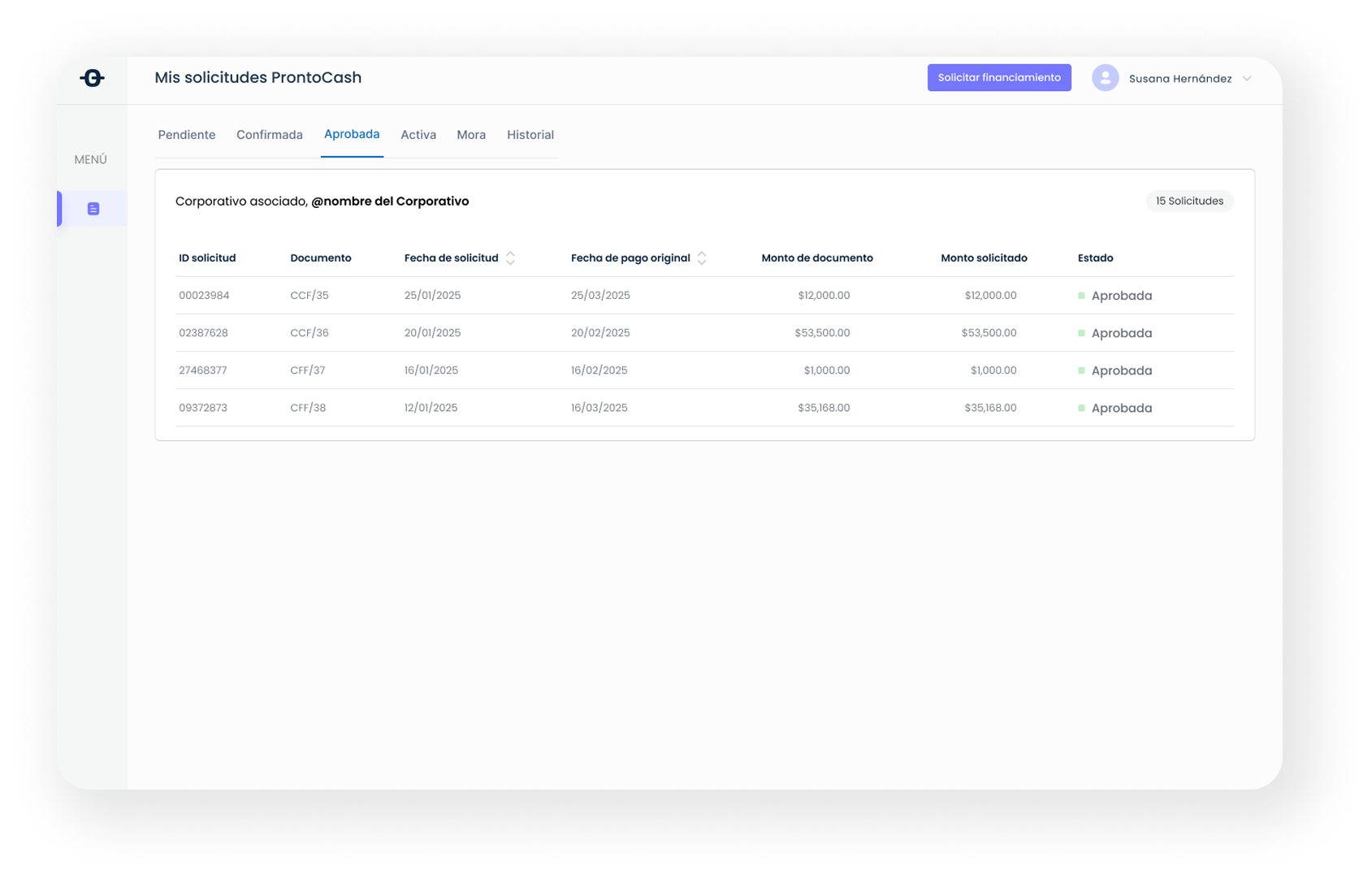Open the user account dropdown beside Susana Hernández
The width and height of the screenshot is (1372, 879).
click(1245, 79)
